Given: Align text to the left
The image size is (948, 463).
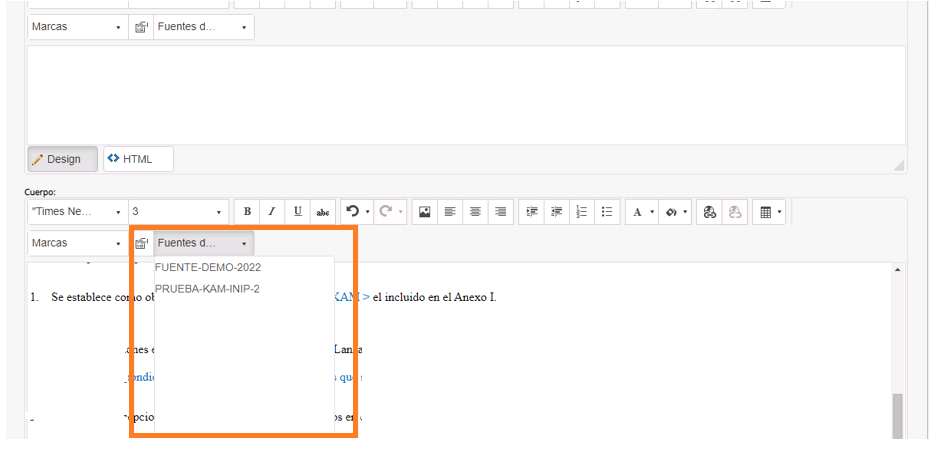Looking at the screenshot, I should [450, 212].
